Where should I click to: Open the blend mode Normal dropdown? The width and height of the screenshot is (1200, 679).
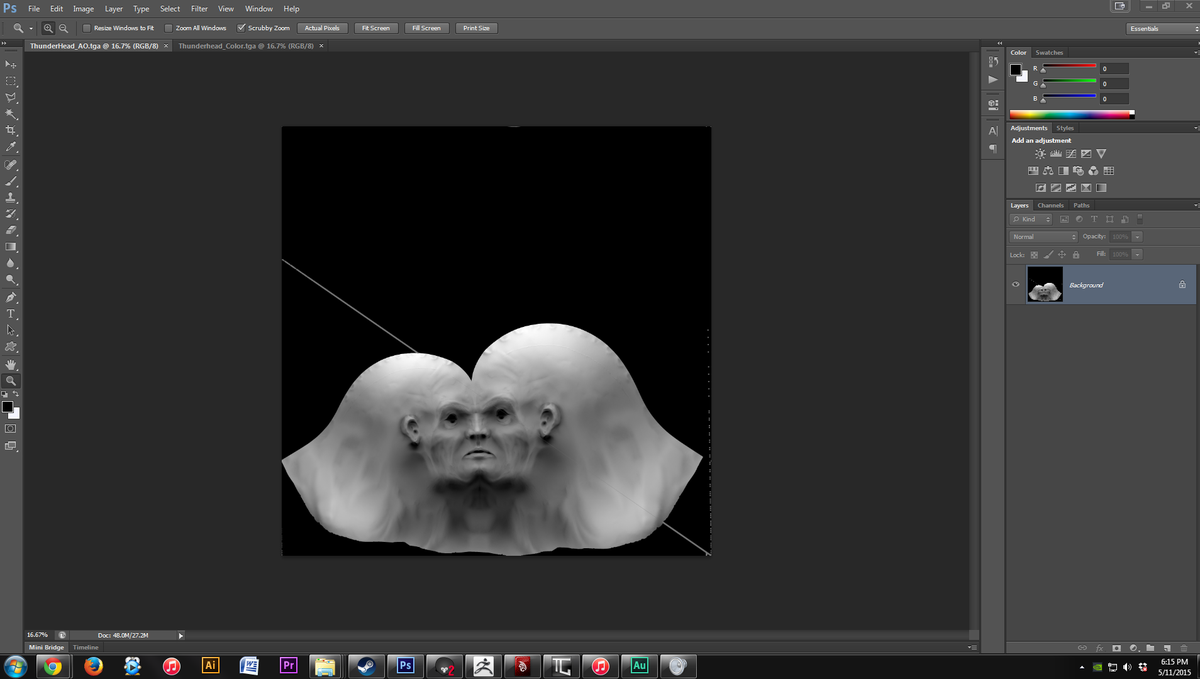tap(1043, 237)
